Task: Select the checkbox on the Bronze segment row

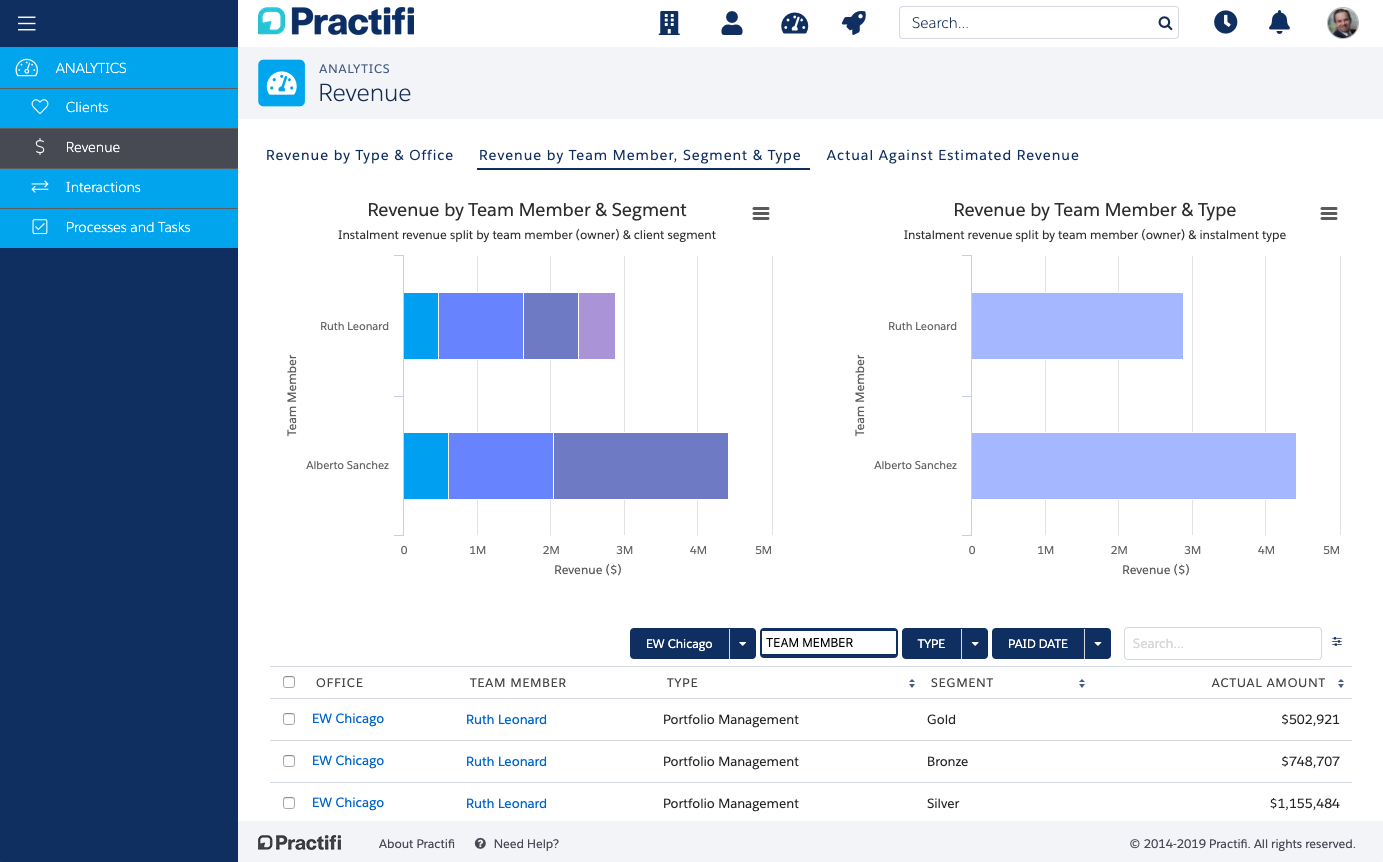Action: (x=289, y=760)
